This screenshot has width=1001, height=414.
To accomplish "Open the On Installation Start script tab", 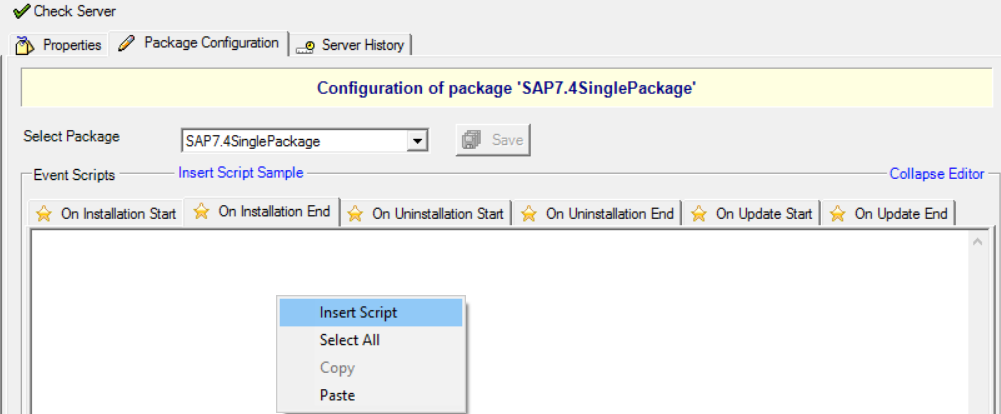I will coord(106,214).
